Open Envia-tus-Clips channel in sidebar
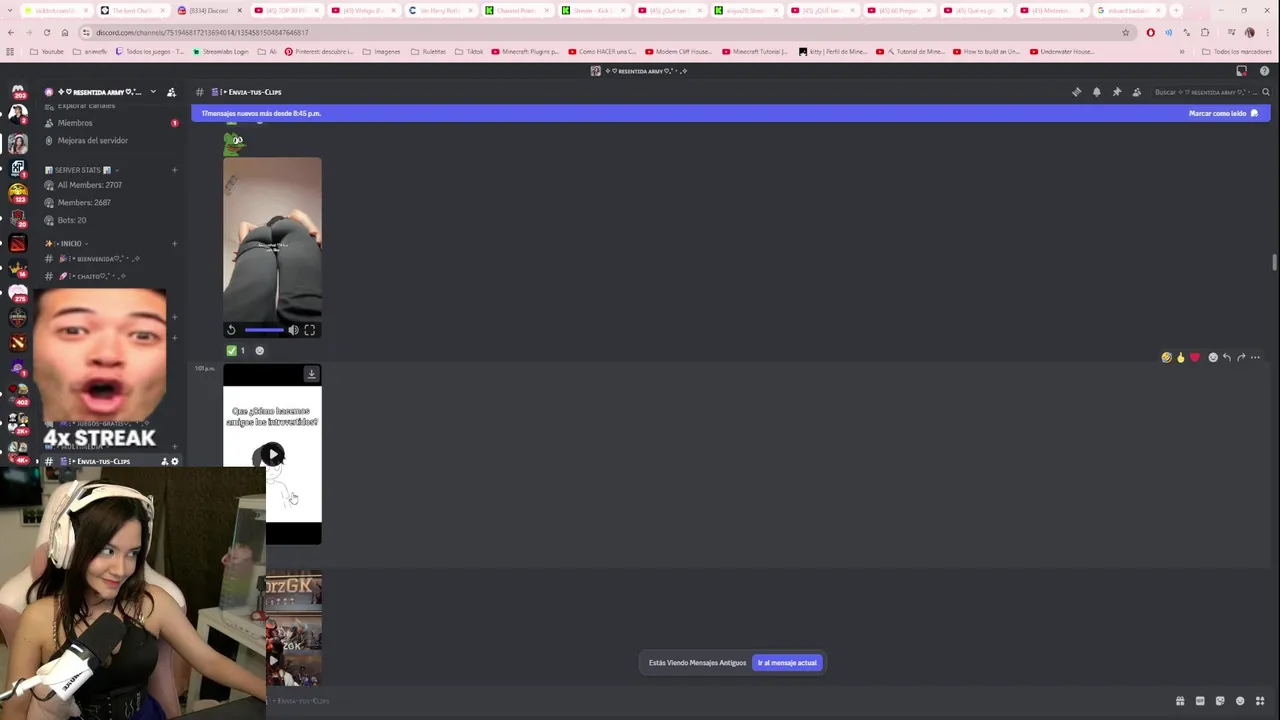The image size is (1280, 720). (100, 462)
